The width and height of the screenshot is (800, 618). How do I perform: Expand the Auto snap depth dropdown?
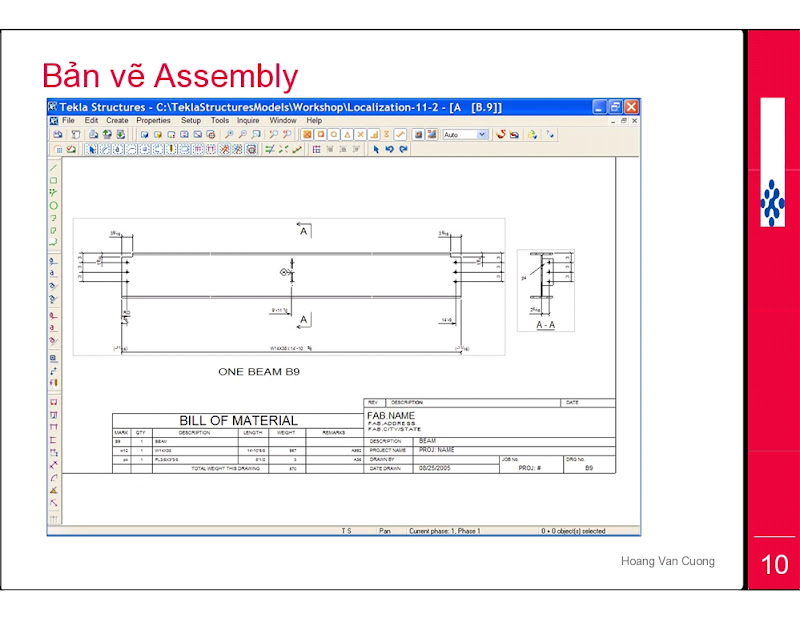[482, 135]
